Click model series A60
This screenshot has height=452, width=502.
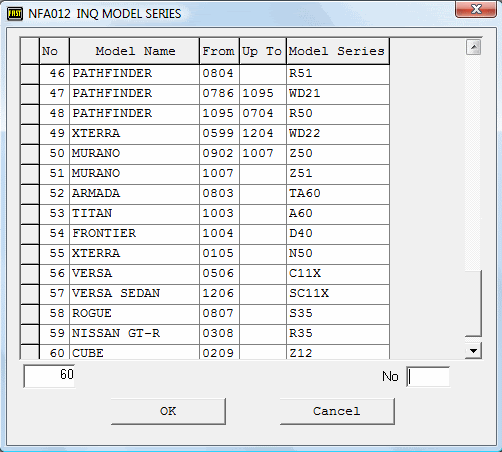click(x=301, y=213)
